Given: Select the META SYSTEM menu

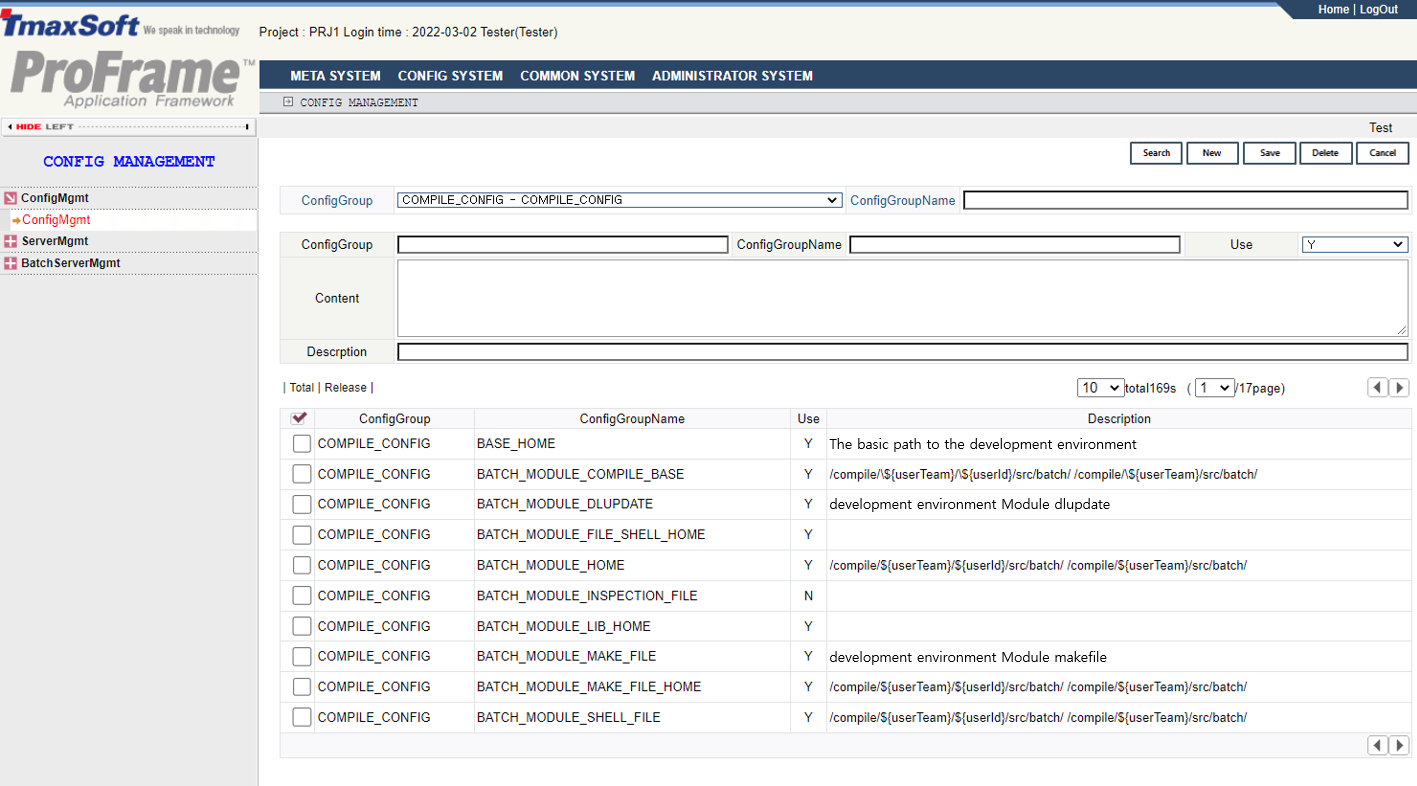Looking at the screenshot, I should point(335,75).
